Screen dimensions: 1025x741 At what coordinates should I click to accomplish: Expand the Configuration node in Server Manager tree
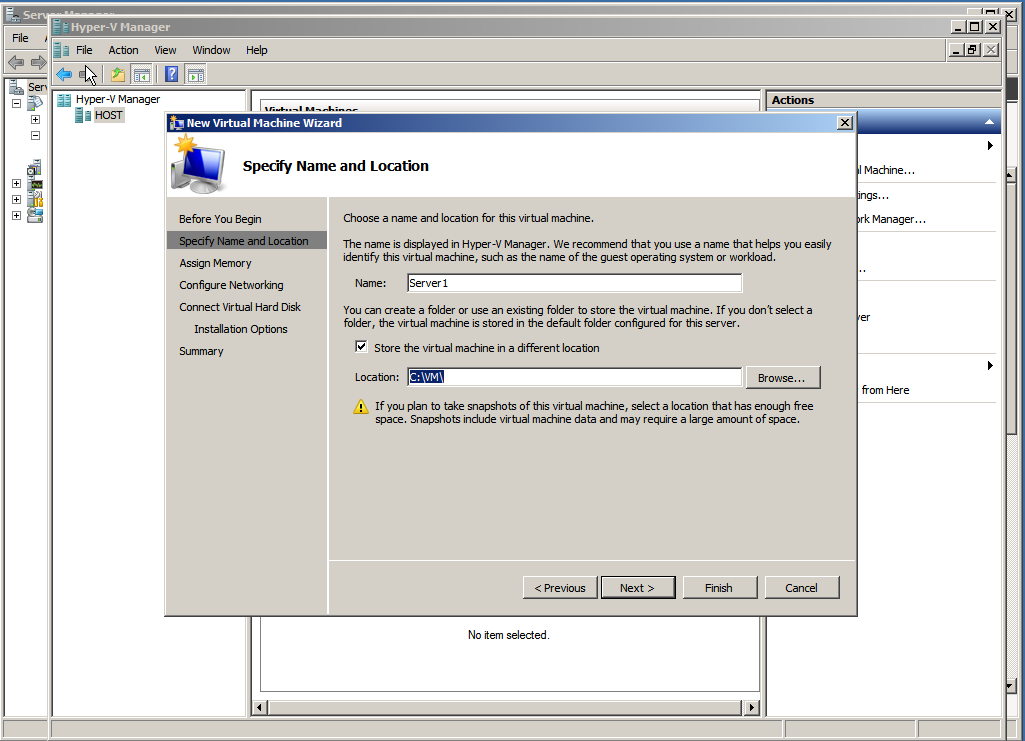click(16, 199)
